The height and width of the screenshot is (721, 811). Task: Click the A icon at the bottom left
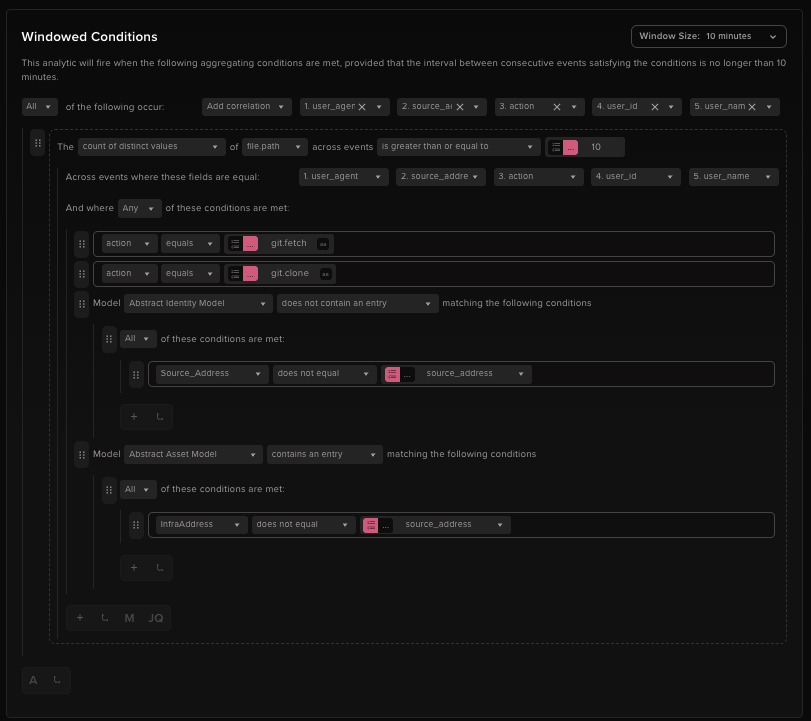coord(33,680)
